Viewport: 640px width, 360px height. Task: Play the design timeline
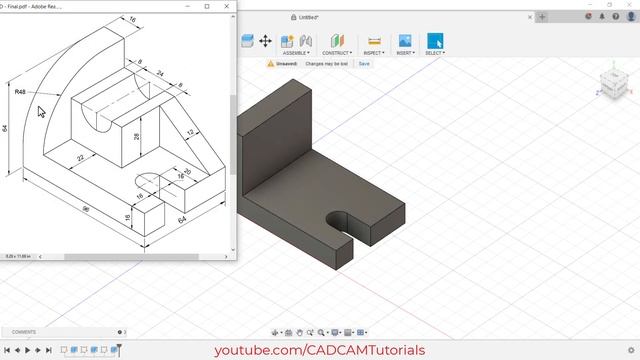click(28, 350)
